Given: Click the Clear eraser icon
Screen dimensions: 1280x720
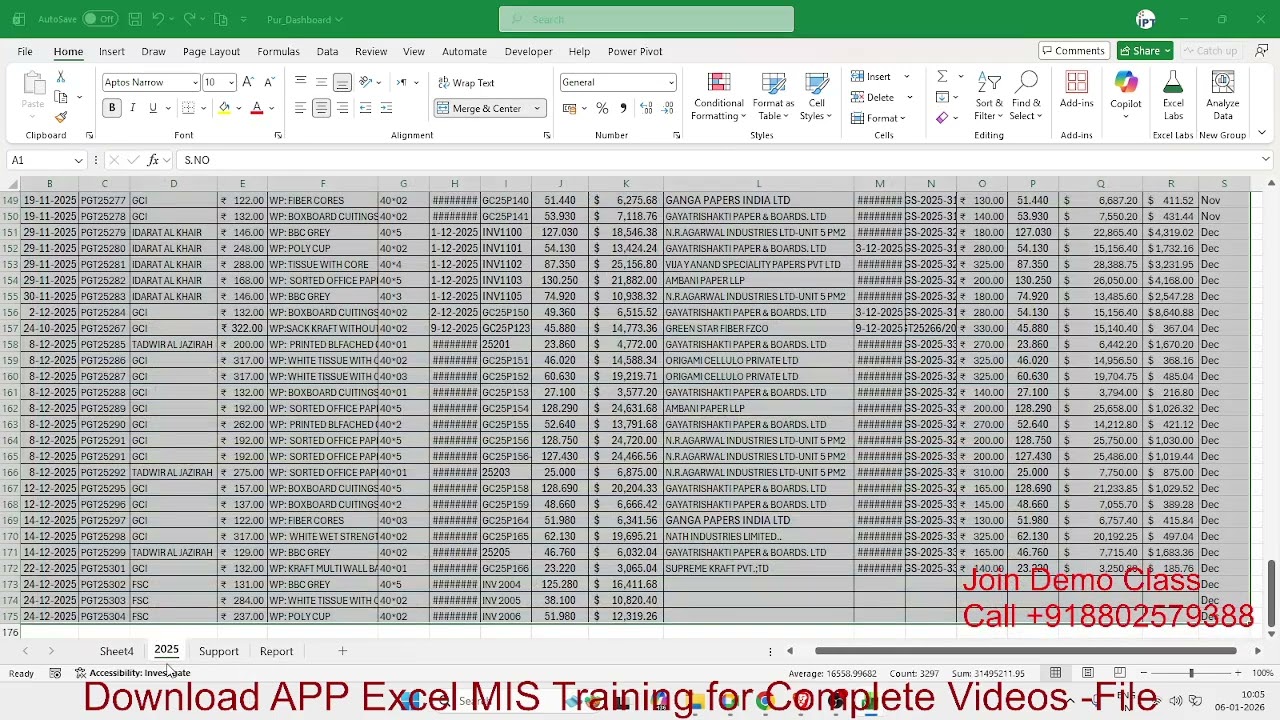Looking at the screenshot, I should pyautogui.click(x=942, y=117).
